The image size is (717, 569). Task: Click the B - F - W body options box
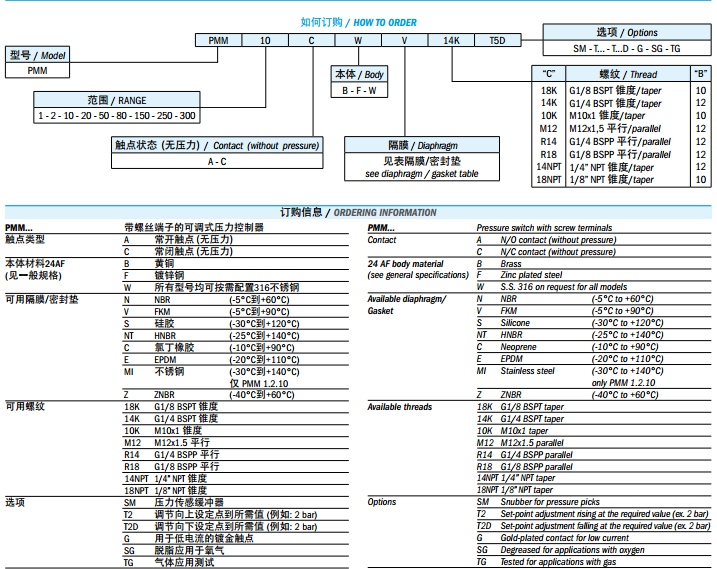359,90
